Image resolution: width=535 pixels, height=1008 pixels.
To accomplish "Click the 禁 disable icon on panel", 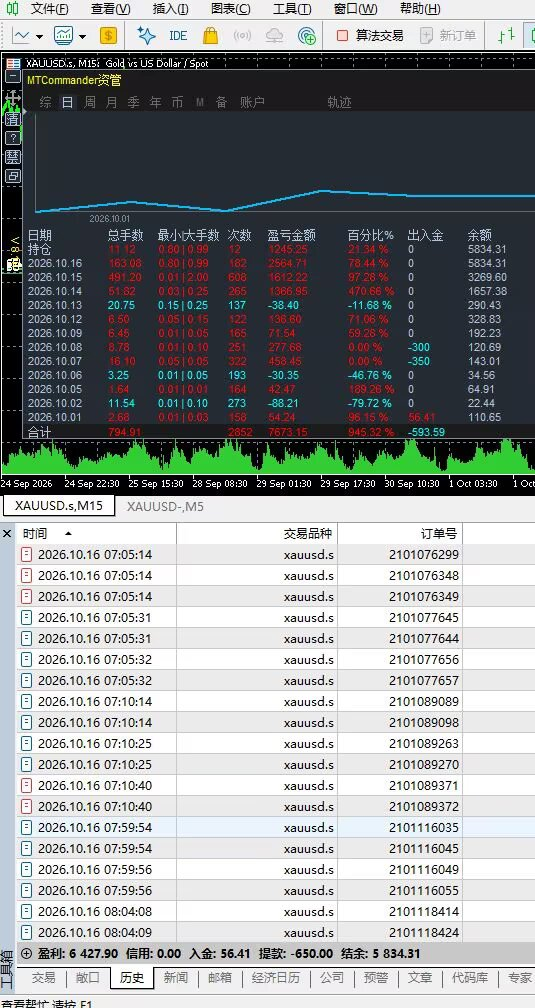I will click(x=13, y=157).
